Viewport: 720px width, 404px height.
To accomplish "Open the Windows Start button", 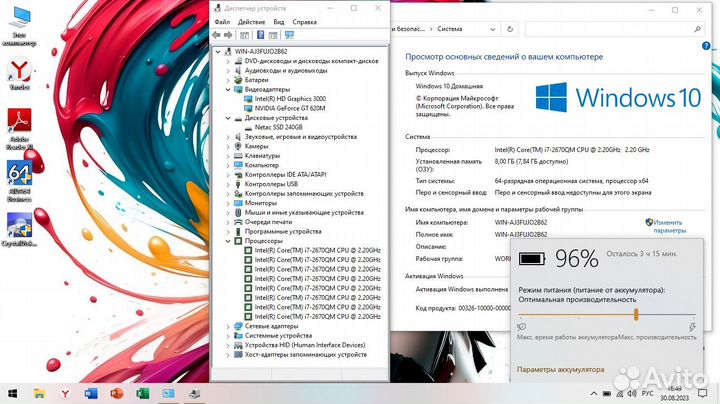I will click(x=13, y=394).
